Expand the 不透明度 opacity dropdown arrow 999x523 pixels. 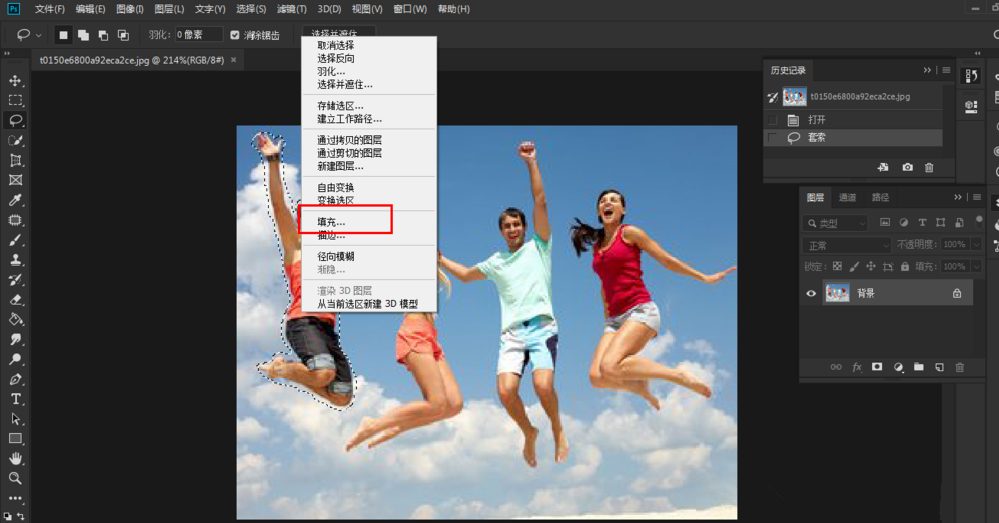tap(975, 245)
